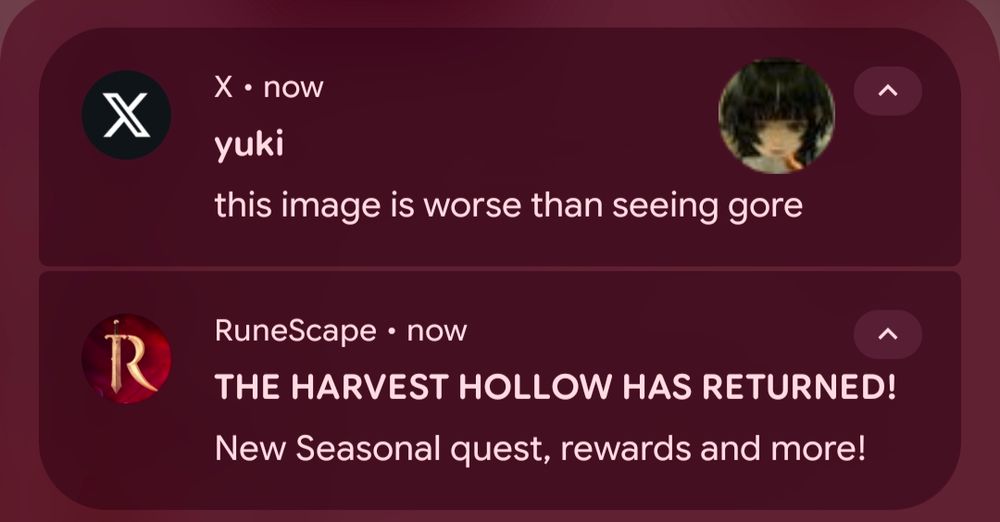The image size is (1000, 522).
Task: Tap the gap separating the two notifications
Action: (x=500, y=269)
